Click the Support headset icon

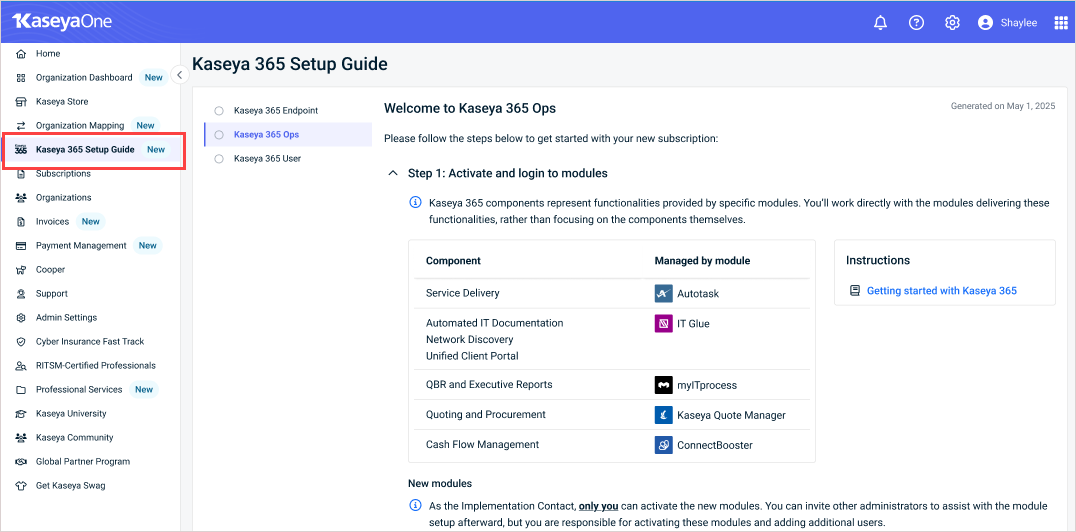21,294
